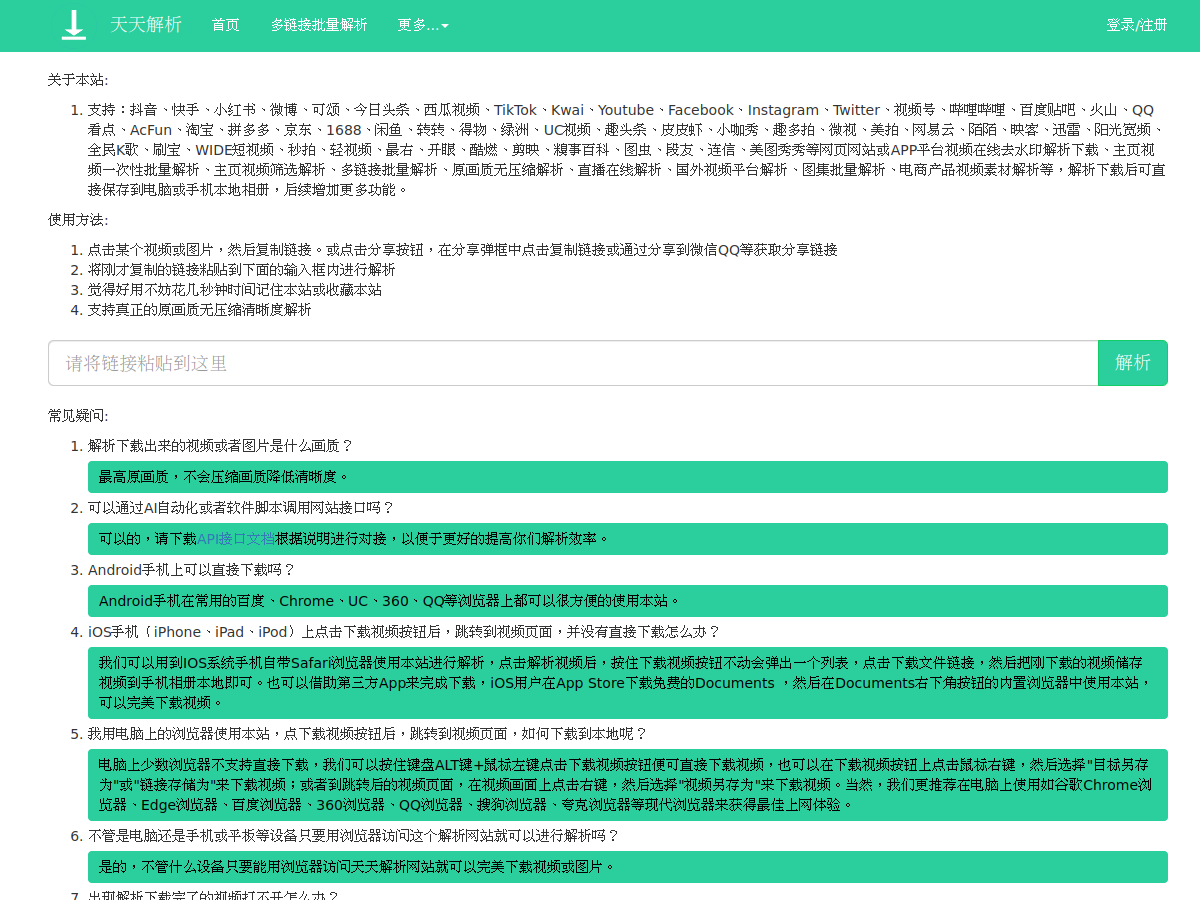1200x900 pixels.
Task: Open the 登录/注册 link
Action: point(1136,25)
